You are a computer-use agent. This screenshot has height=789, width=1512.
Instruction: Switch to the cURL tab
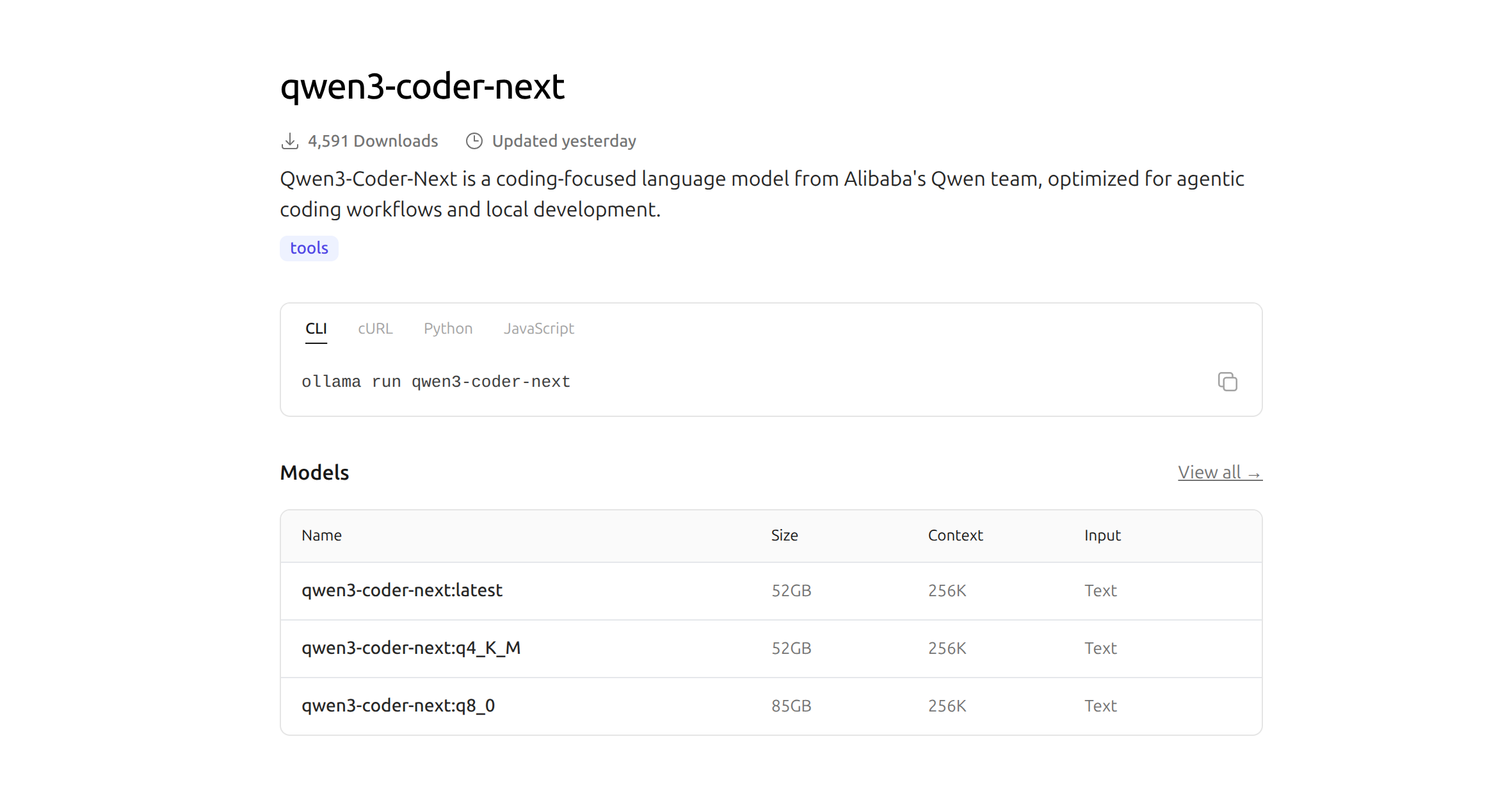(x=375, y=329)
